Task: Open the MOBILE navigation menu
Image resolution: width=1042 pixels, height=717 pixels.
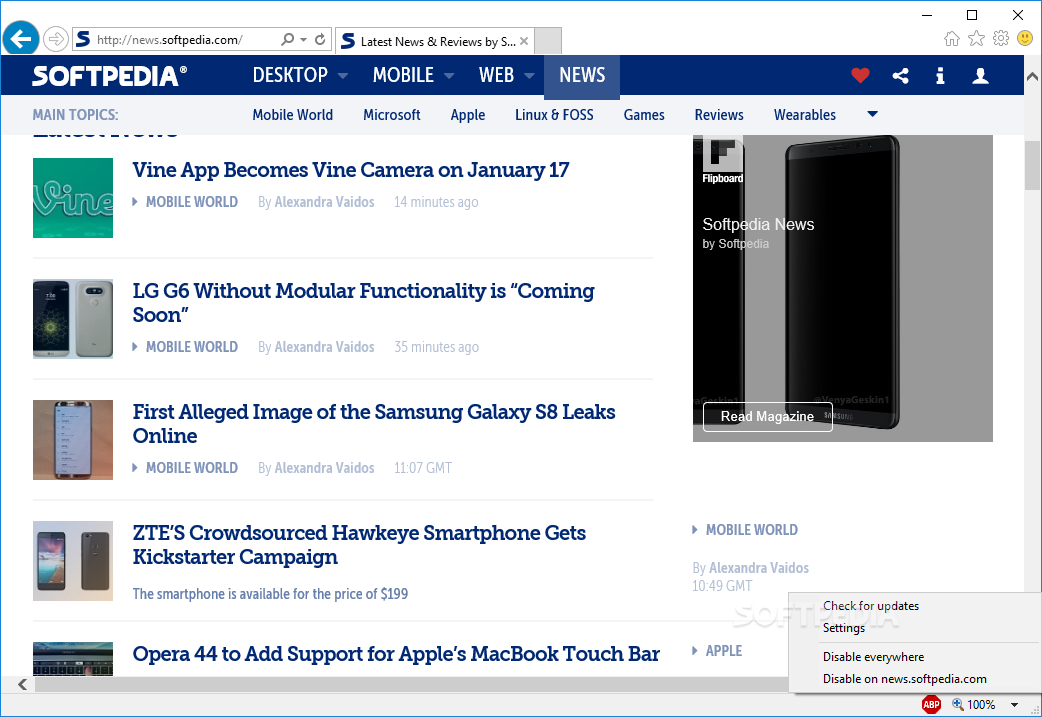Action: (x=403, y=75)
